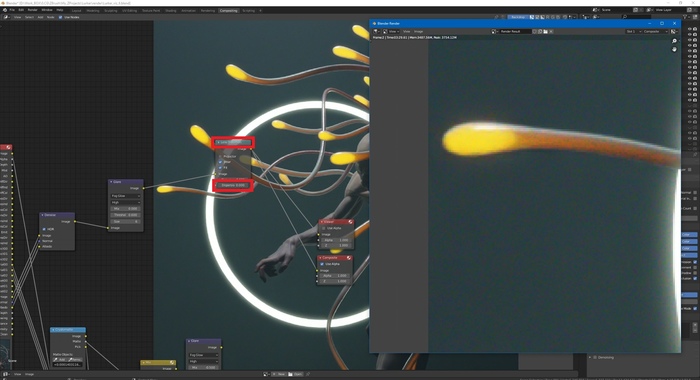Adjust the Threshold slider in upper Glare node
This screenshot has height=380, width=700.
click(x=125, y=215)
